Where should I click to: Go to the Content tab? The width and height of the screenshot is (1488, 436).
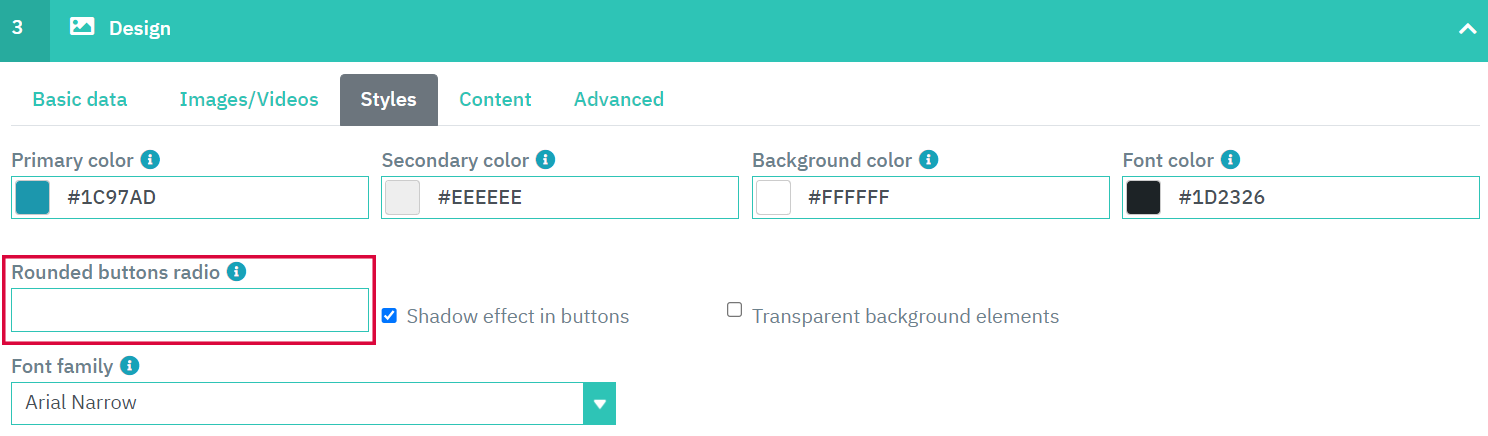point(495,99)
